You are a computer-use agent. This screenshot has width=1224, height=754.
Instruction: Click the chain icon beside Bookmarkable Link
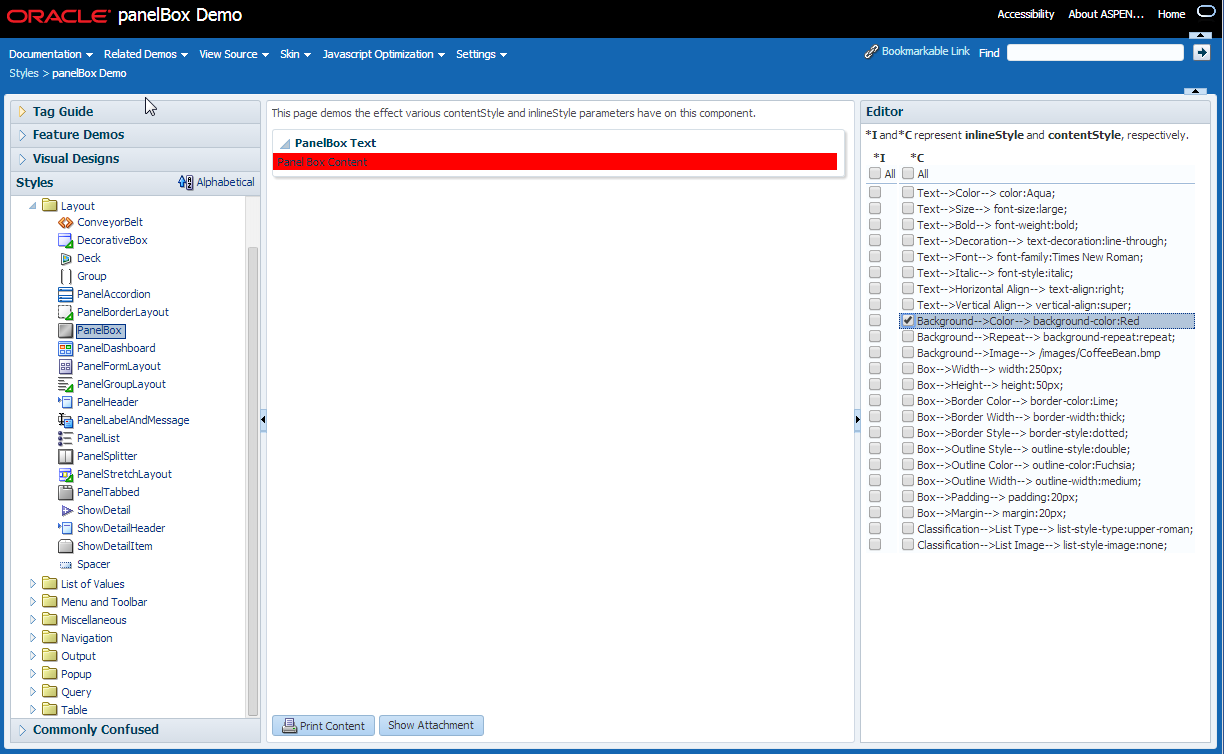tap(871, 52)
